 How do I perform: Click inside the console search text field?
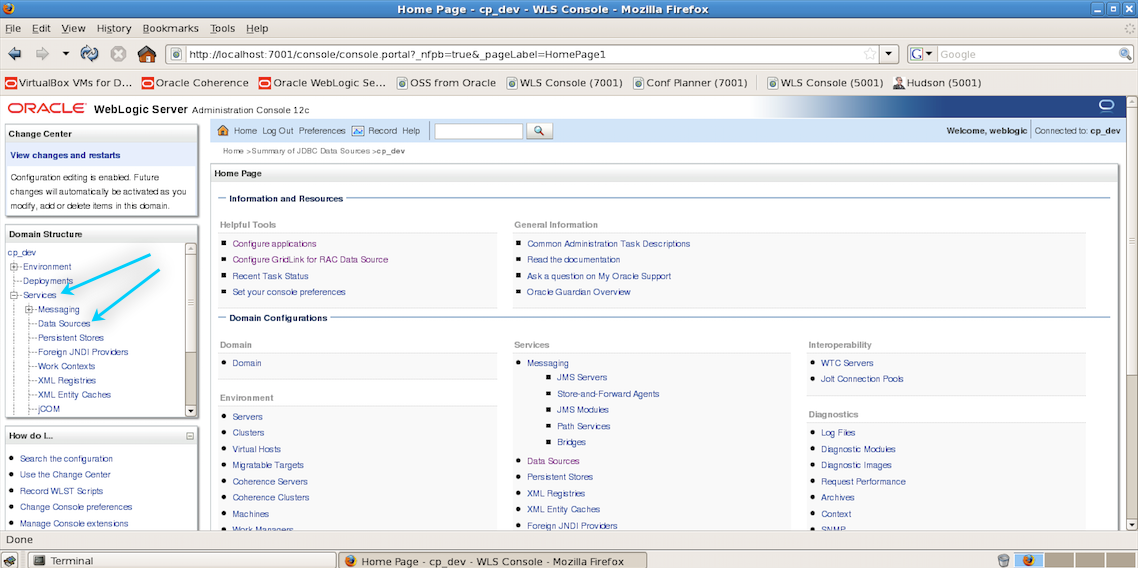(x=478, y=131)
